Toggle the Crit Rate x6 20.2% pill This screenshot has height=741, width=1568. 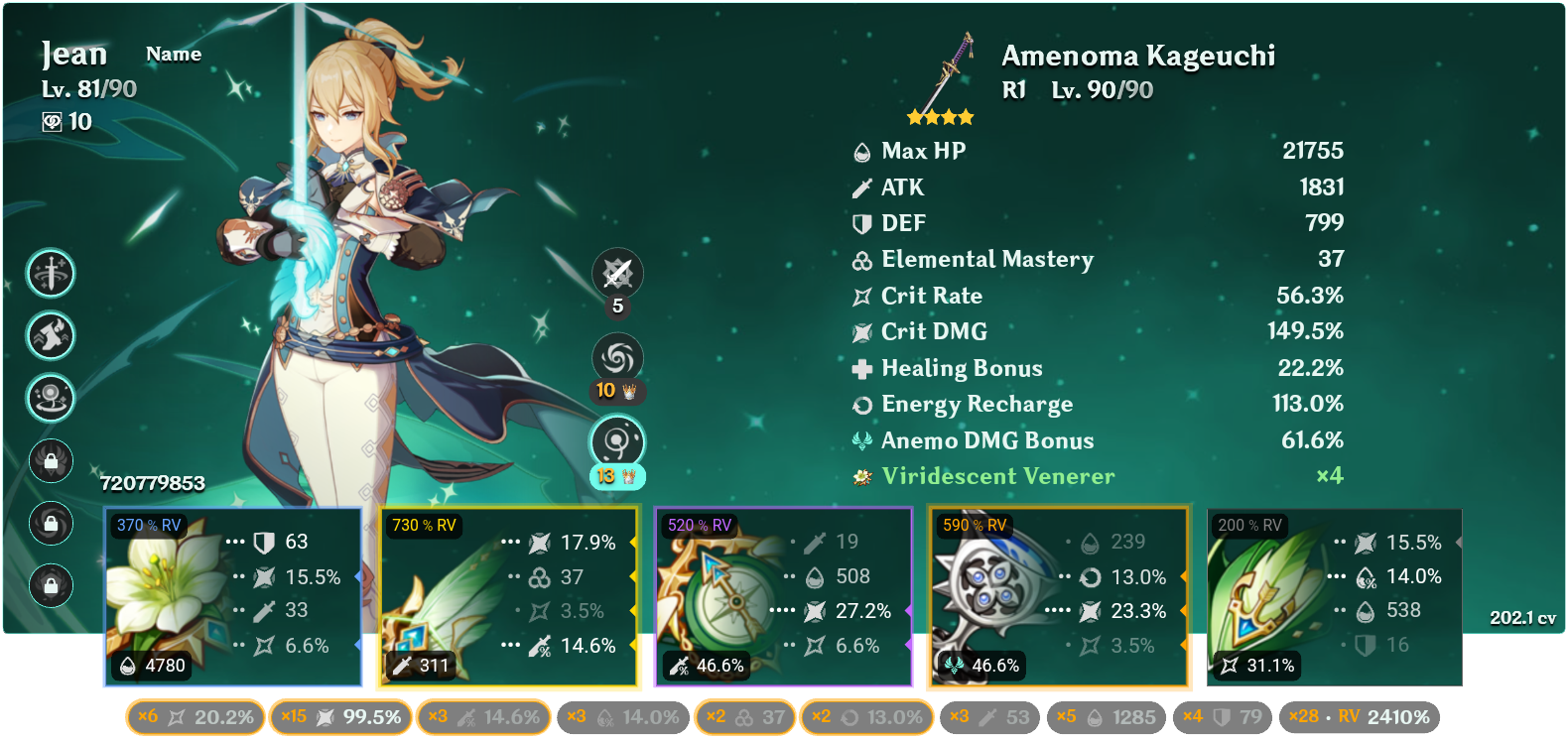coord(196,717)
